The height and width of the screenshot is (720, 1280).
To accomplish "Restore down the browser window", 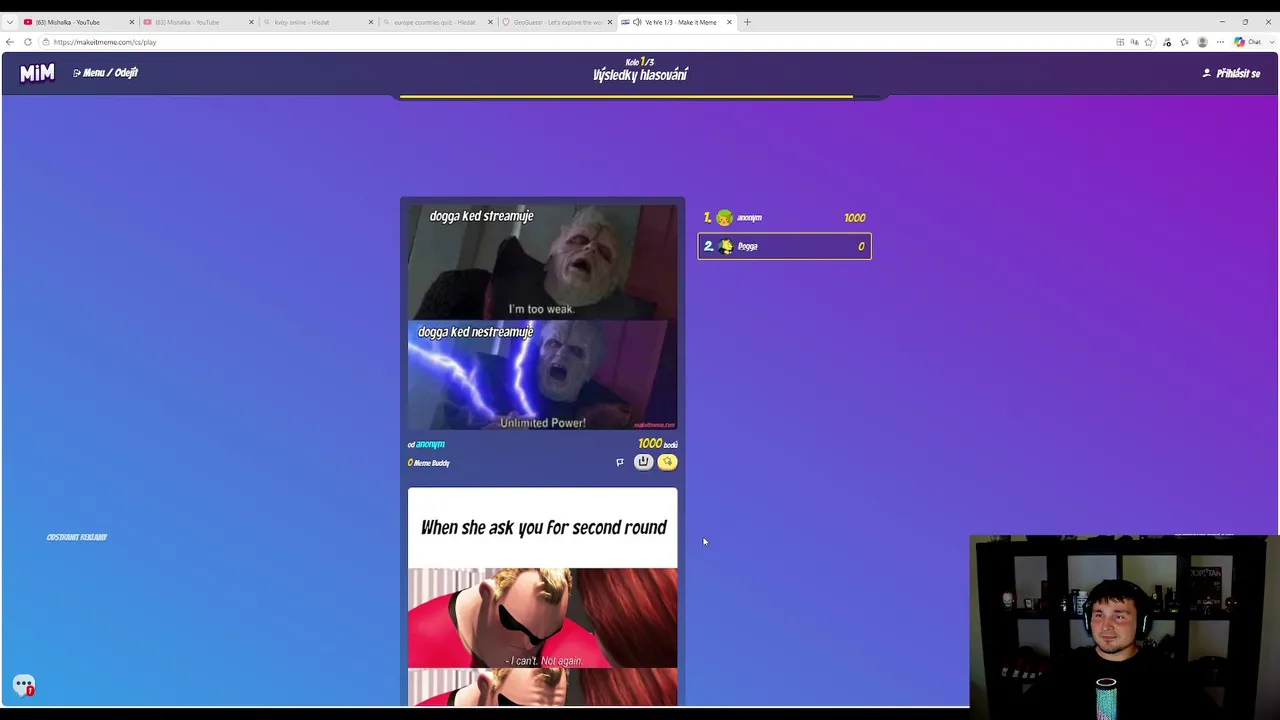I will (x=1245, y=22).
